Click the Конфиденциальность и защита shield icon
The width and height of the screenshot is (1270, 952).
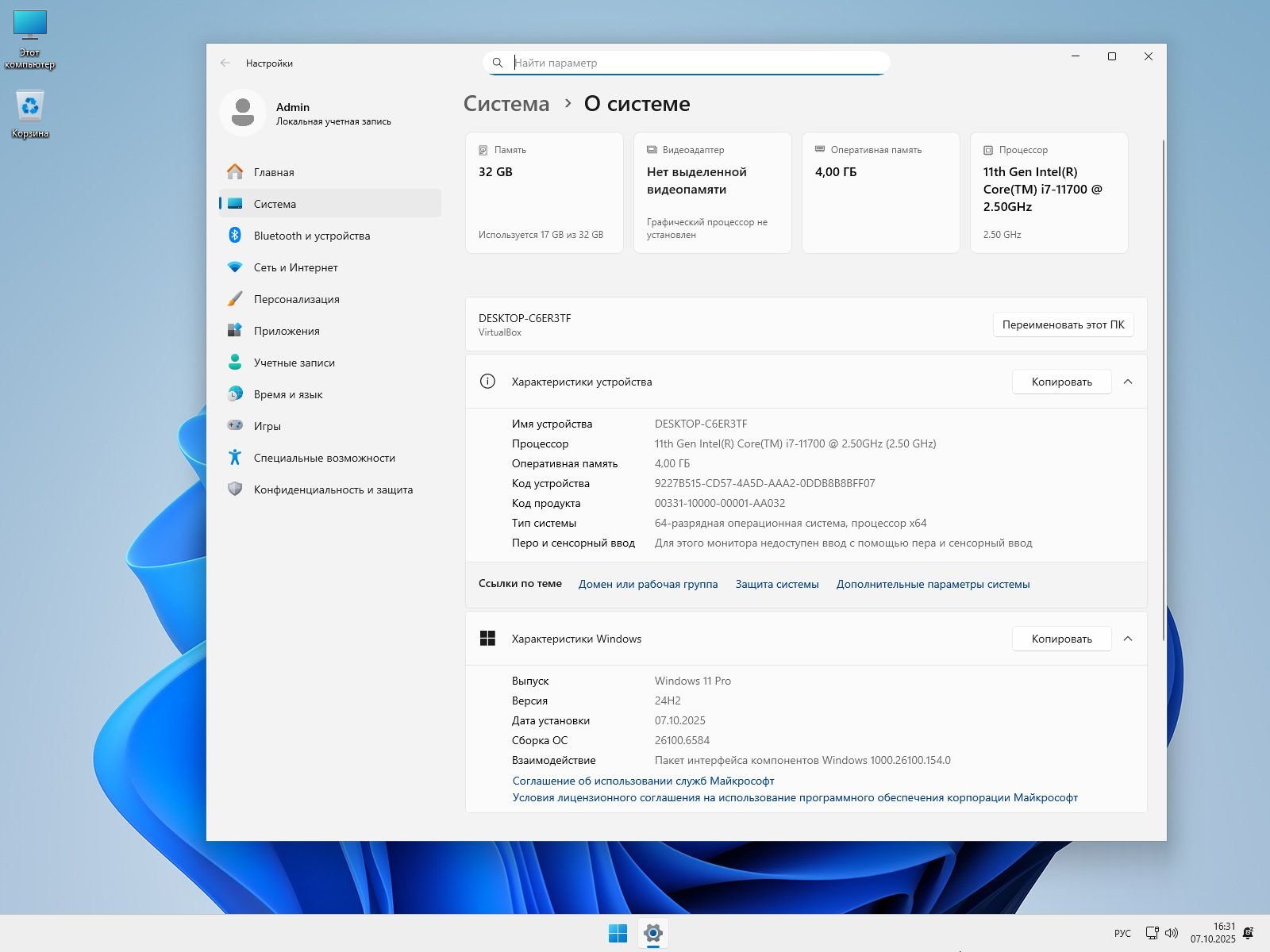(x=235, y=489)
